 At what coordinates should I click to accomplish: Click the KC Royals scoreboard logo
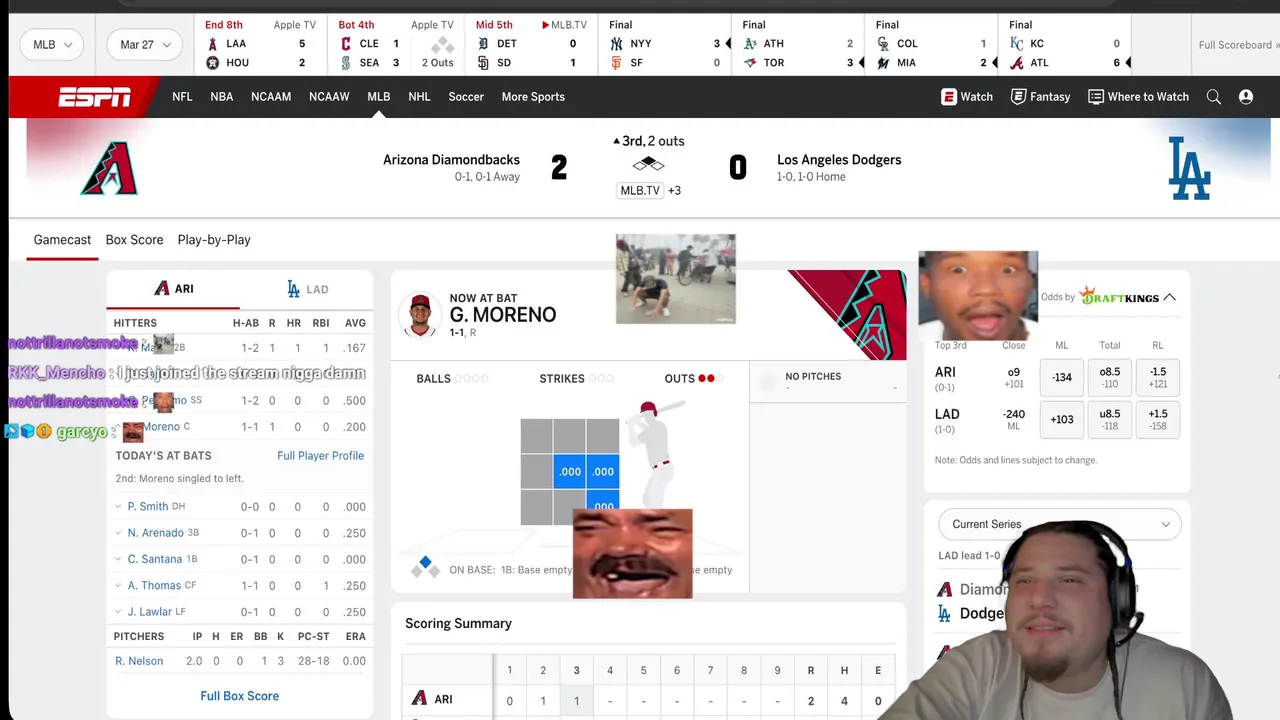[1016, 44]
